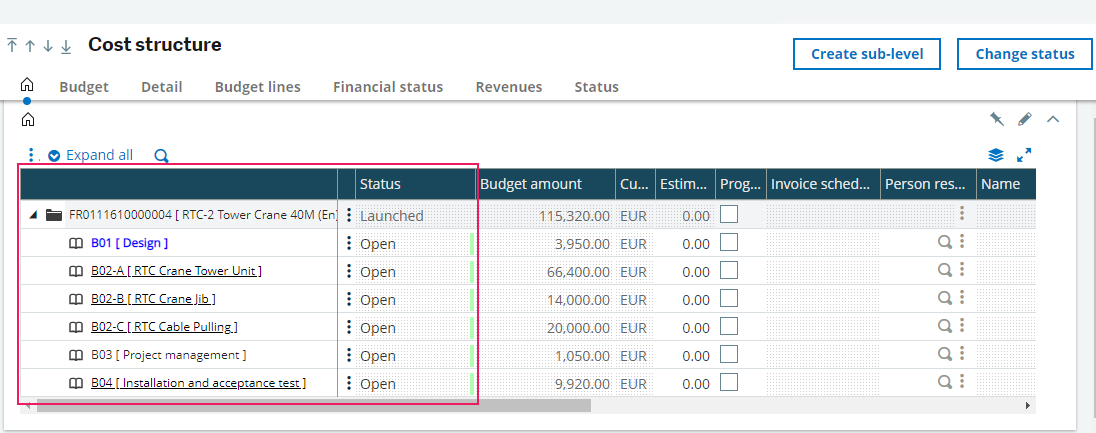
Task: Collapse section with chevron up icon
Action: pyautogui.click(x=1053, y=119)
